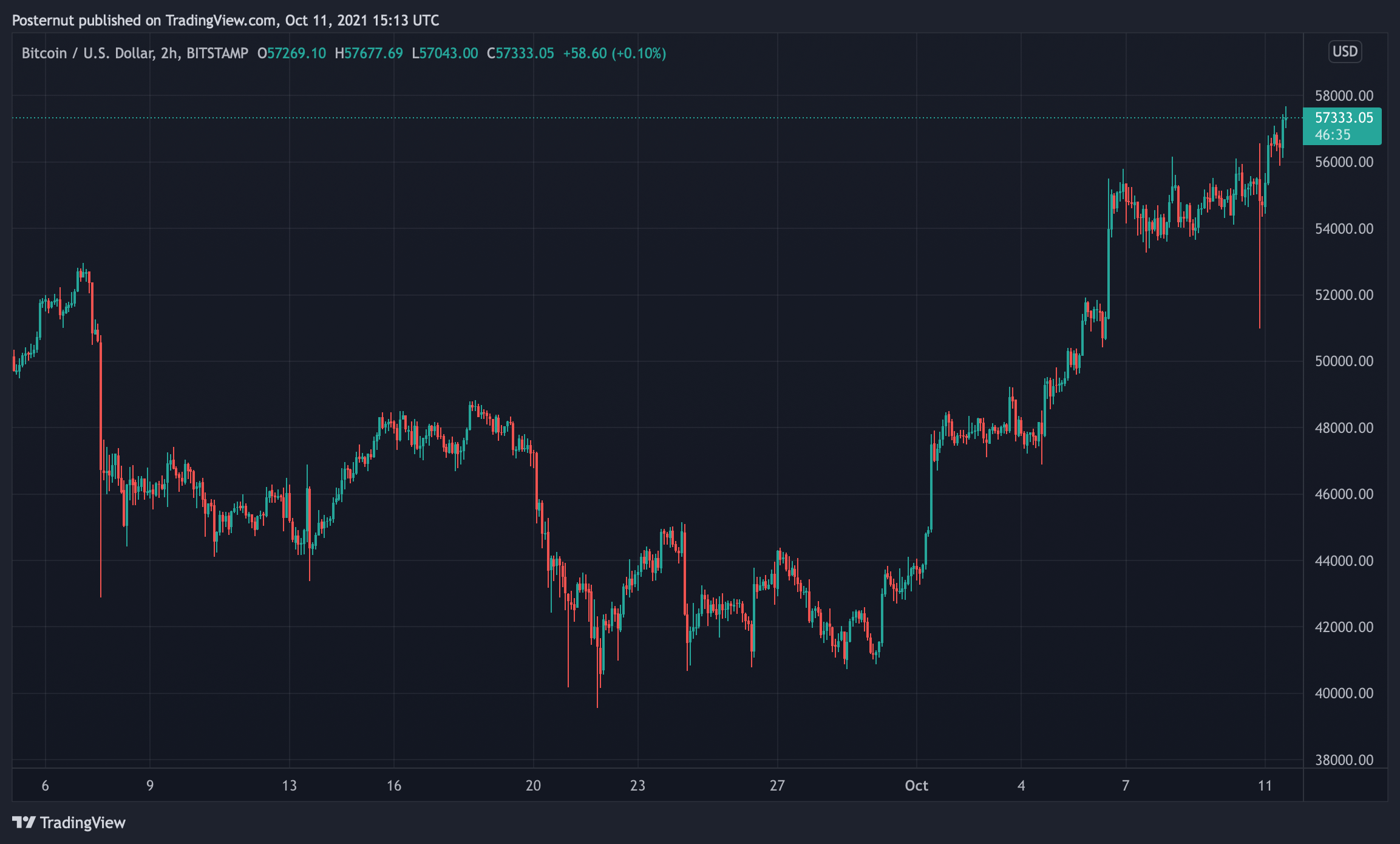The image size is (1400, 844).
Task: Click the 11 date label on time axis
Action: click(x=1265, y=786)
